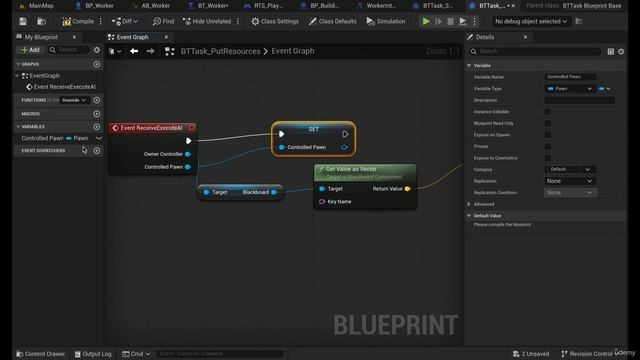Open Class Defaults
Image resolution: width=640 pixels, height=360 pixels.
[332, 21]
